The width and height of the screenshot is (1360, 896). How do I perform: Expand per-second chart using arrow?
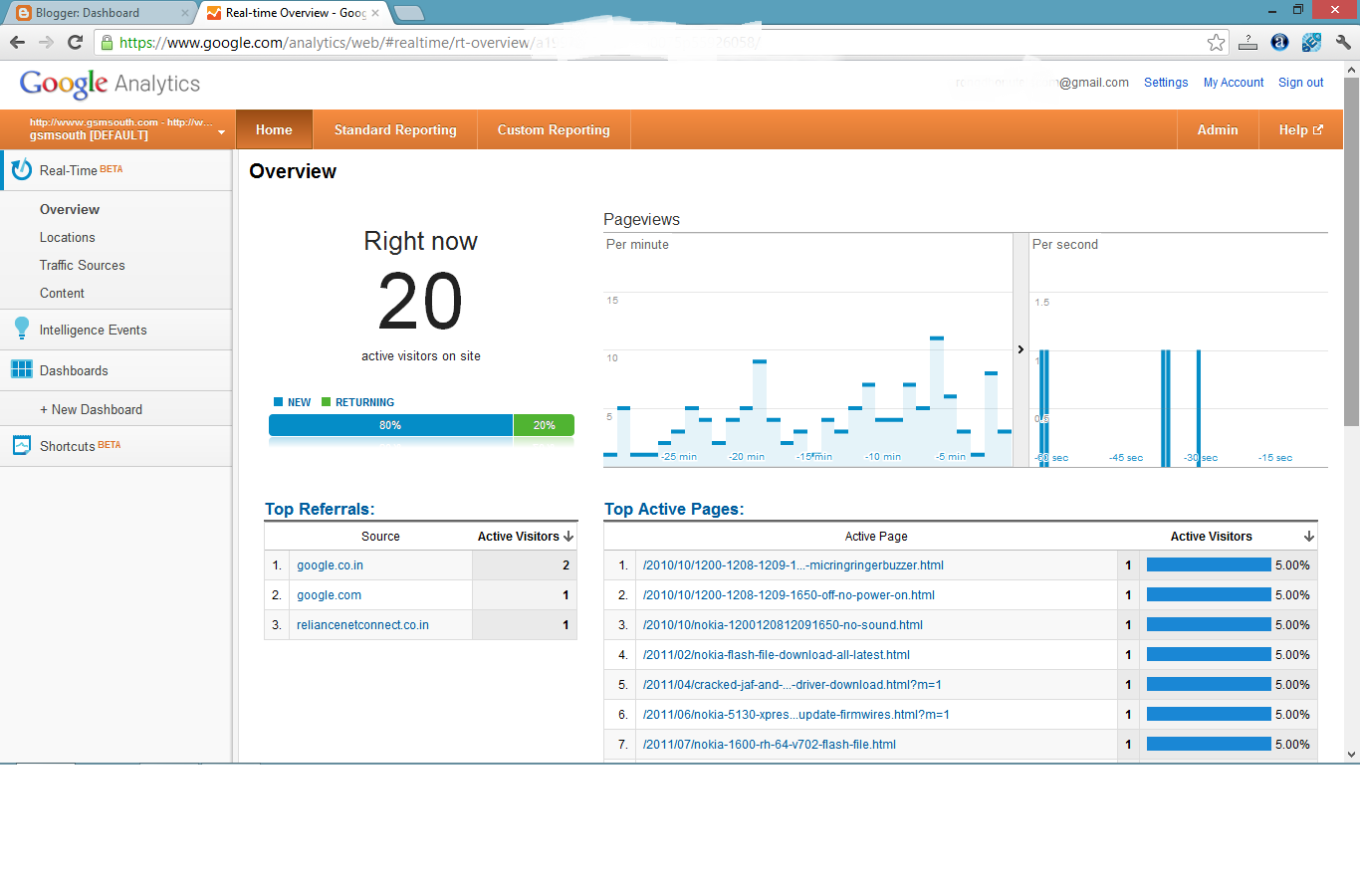pyautogui.click(x=1020, y=349)
